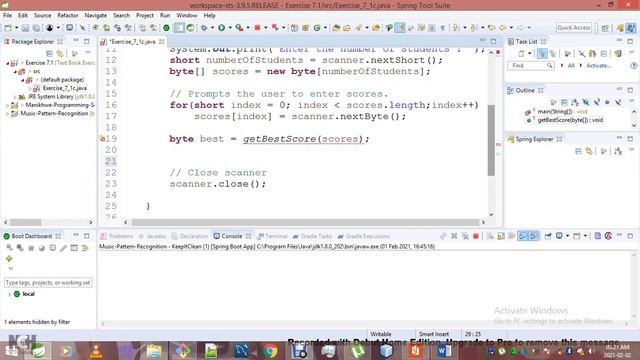Click the pencil edit icon in Boot Dashboard
Screen dimensions: 640x360
(63, 248)
